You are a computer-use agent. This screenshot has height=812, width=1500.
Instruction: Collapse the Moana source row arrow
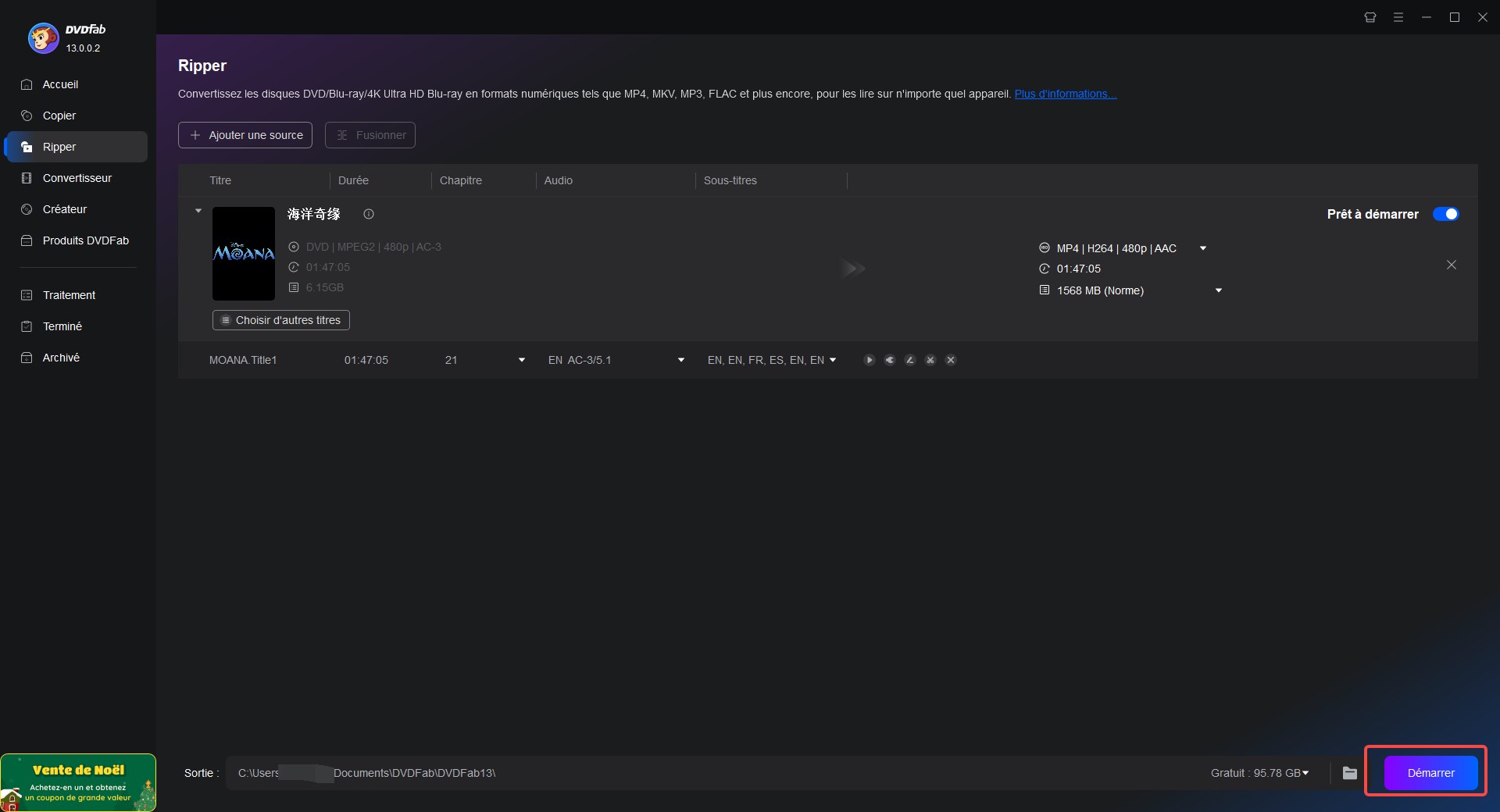198,211
